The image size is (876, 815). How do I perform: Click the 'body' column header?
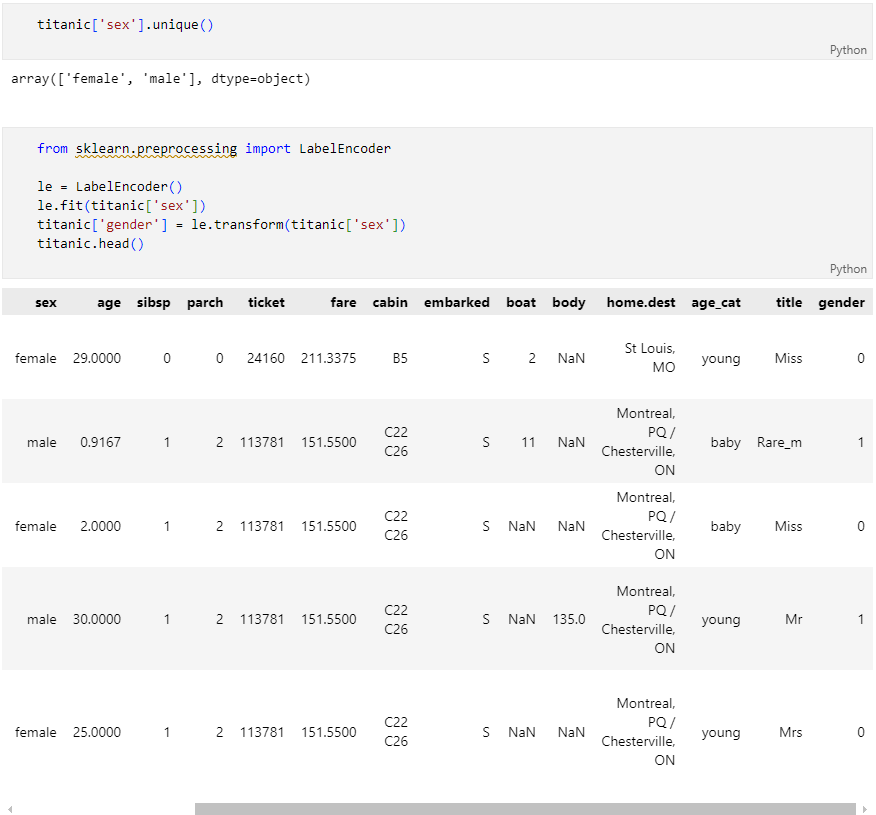pyautogui.click(x=569, y=303)
